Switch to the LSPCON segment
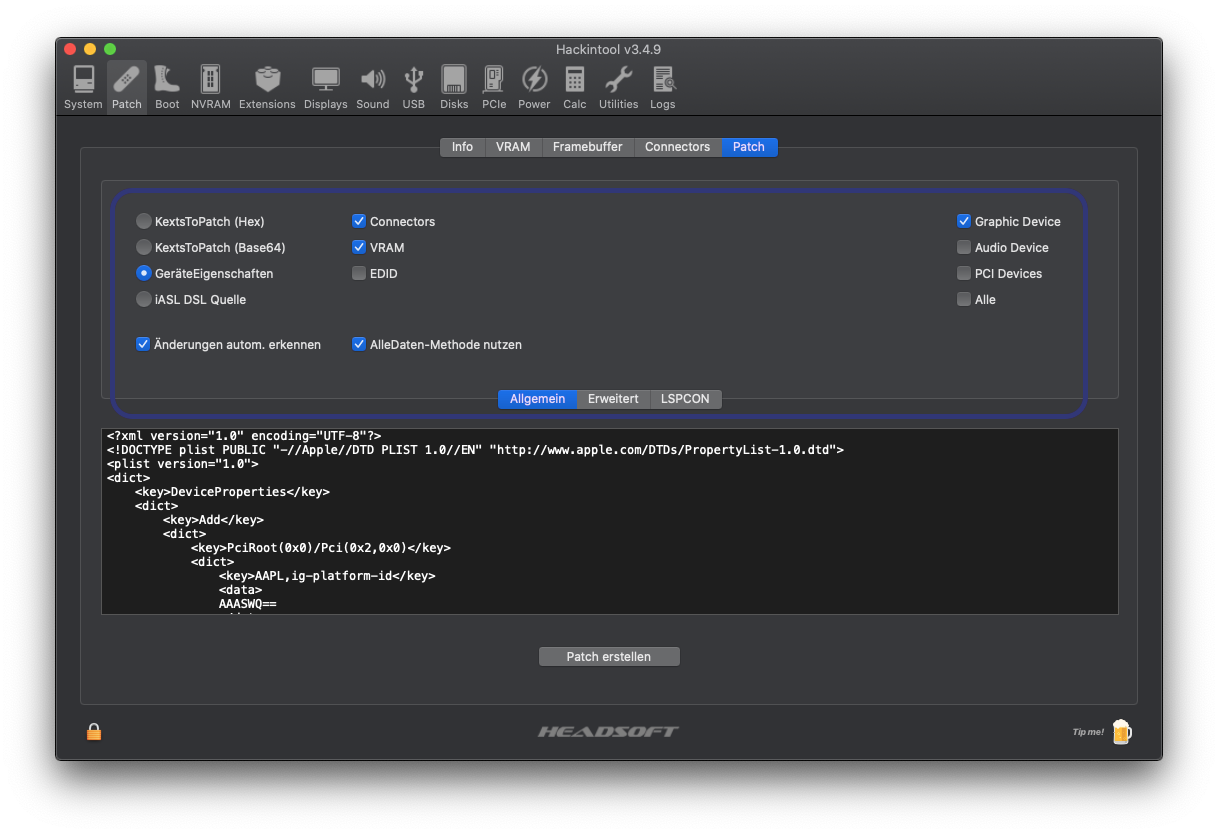Viewport: 1218px width, 834px height. pos(685,399)
